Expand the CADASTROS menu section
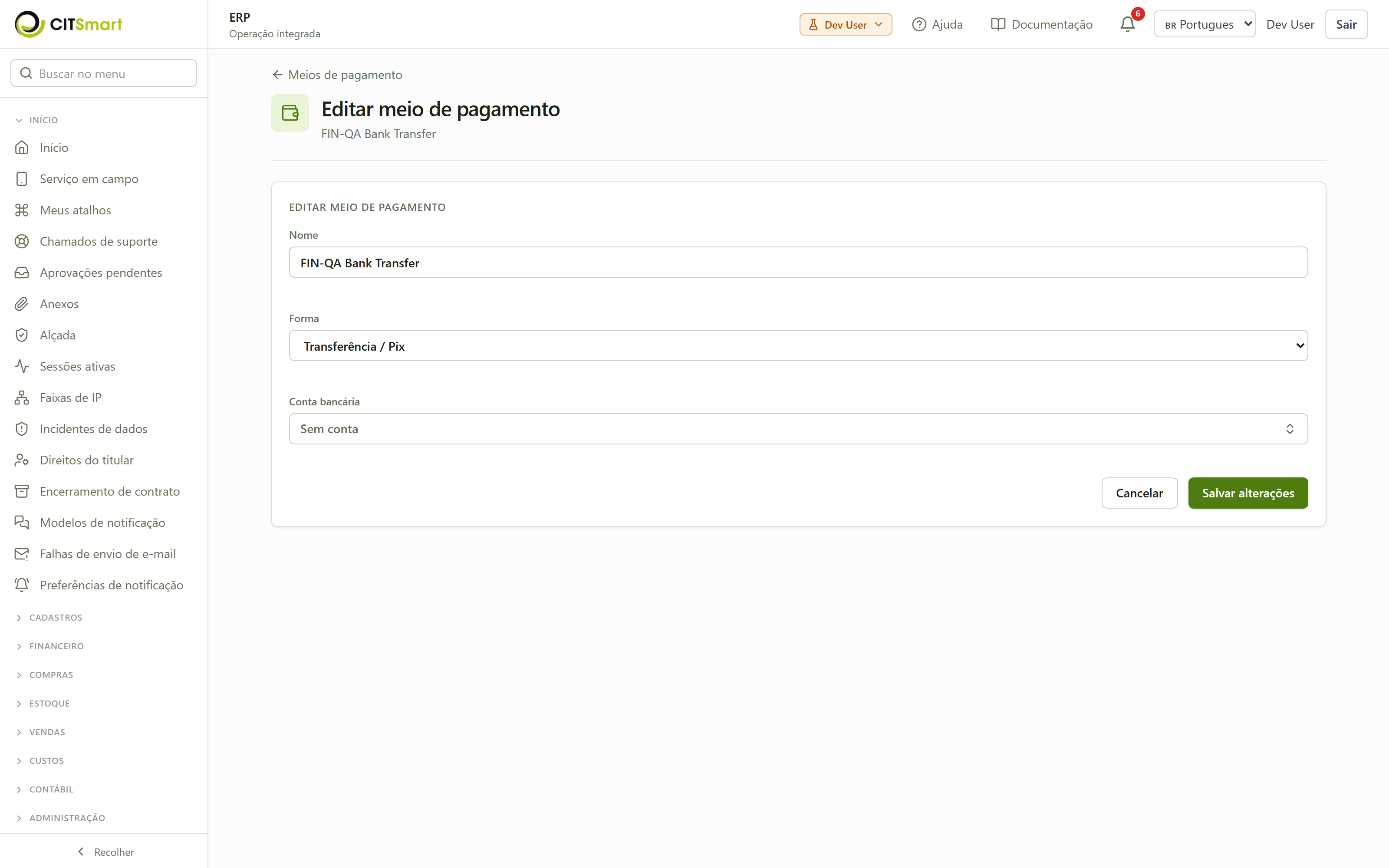This screenshot has width=1389, height=868. 49,618
